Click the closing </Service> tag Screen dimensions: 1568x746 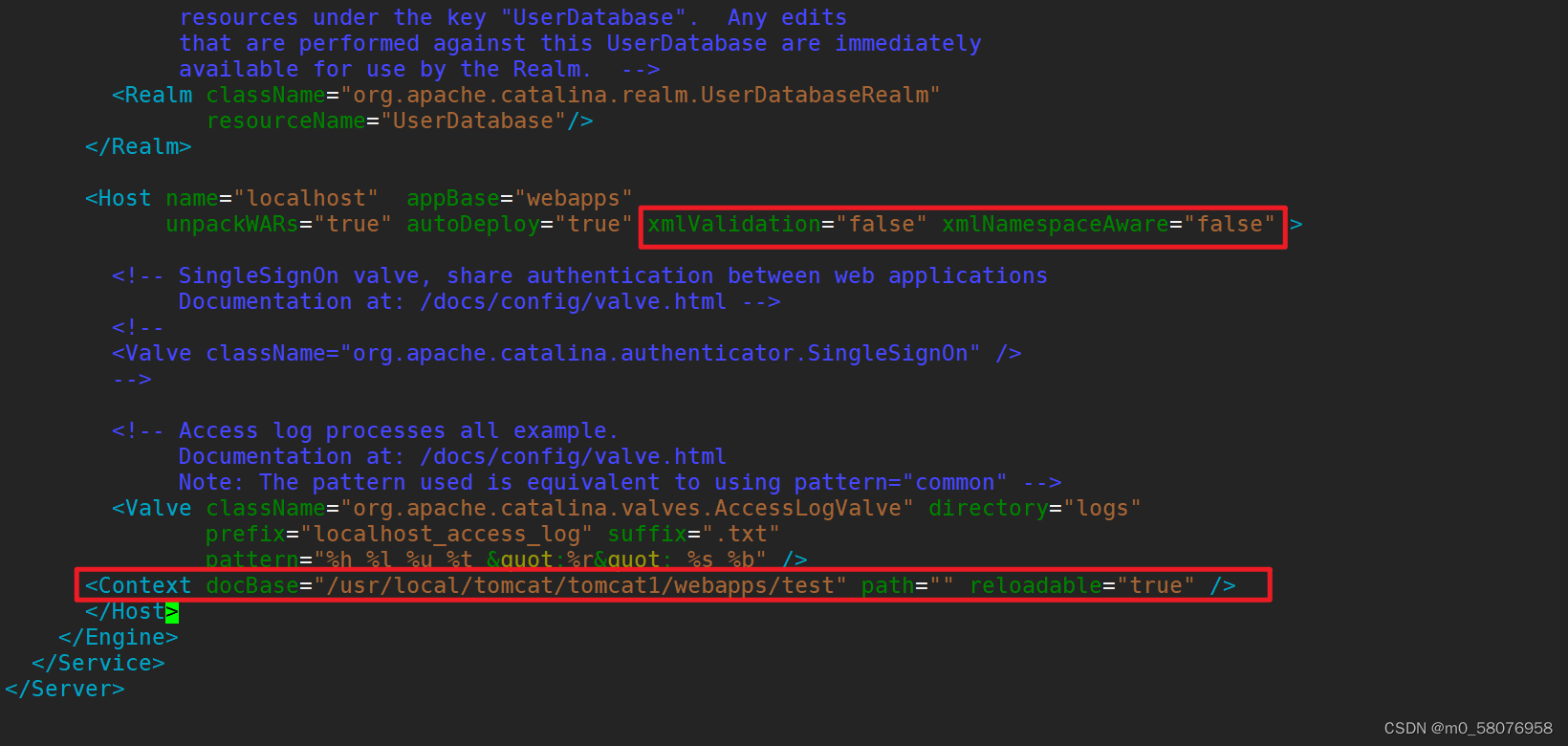[98, 664]
